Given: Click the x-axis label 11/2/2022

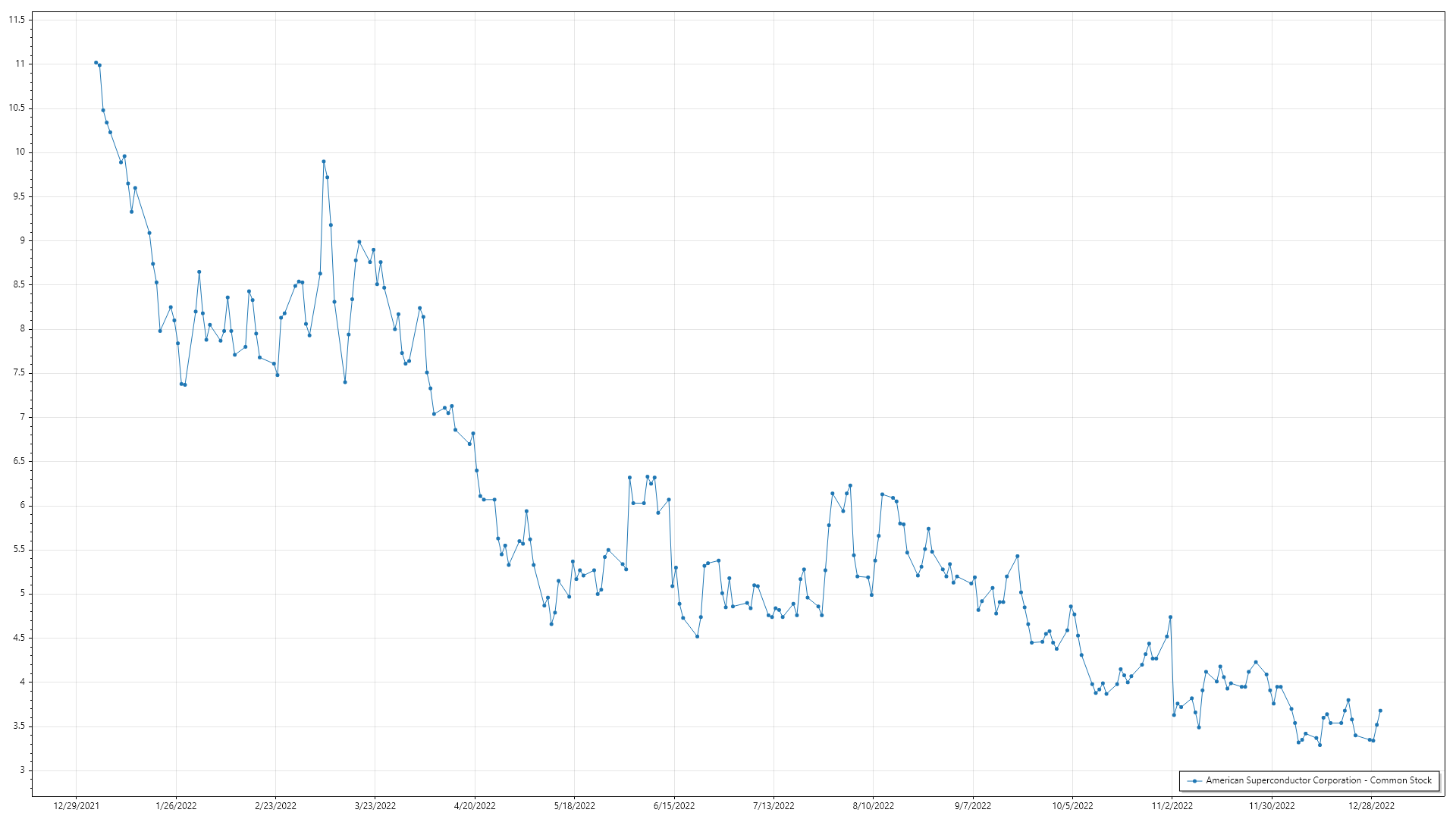Looking at the screenshot, I should pyautogui.click(x=1172, y=805).
